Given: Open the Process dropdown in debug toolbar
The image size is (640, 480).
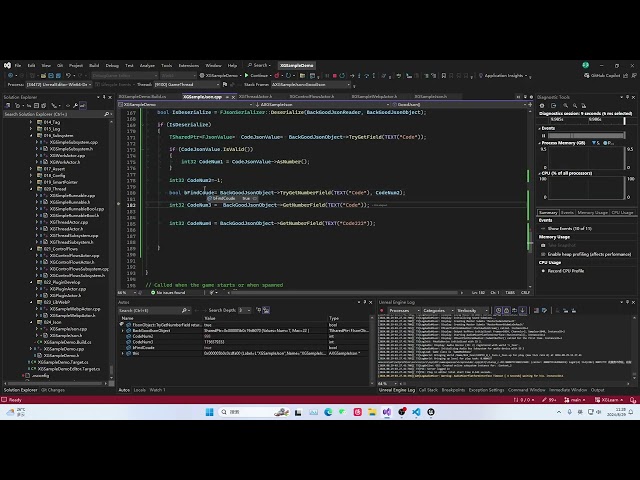Looking at the screenshot, I should pyautogui.click(x=58, y=84).
